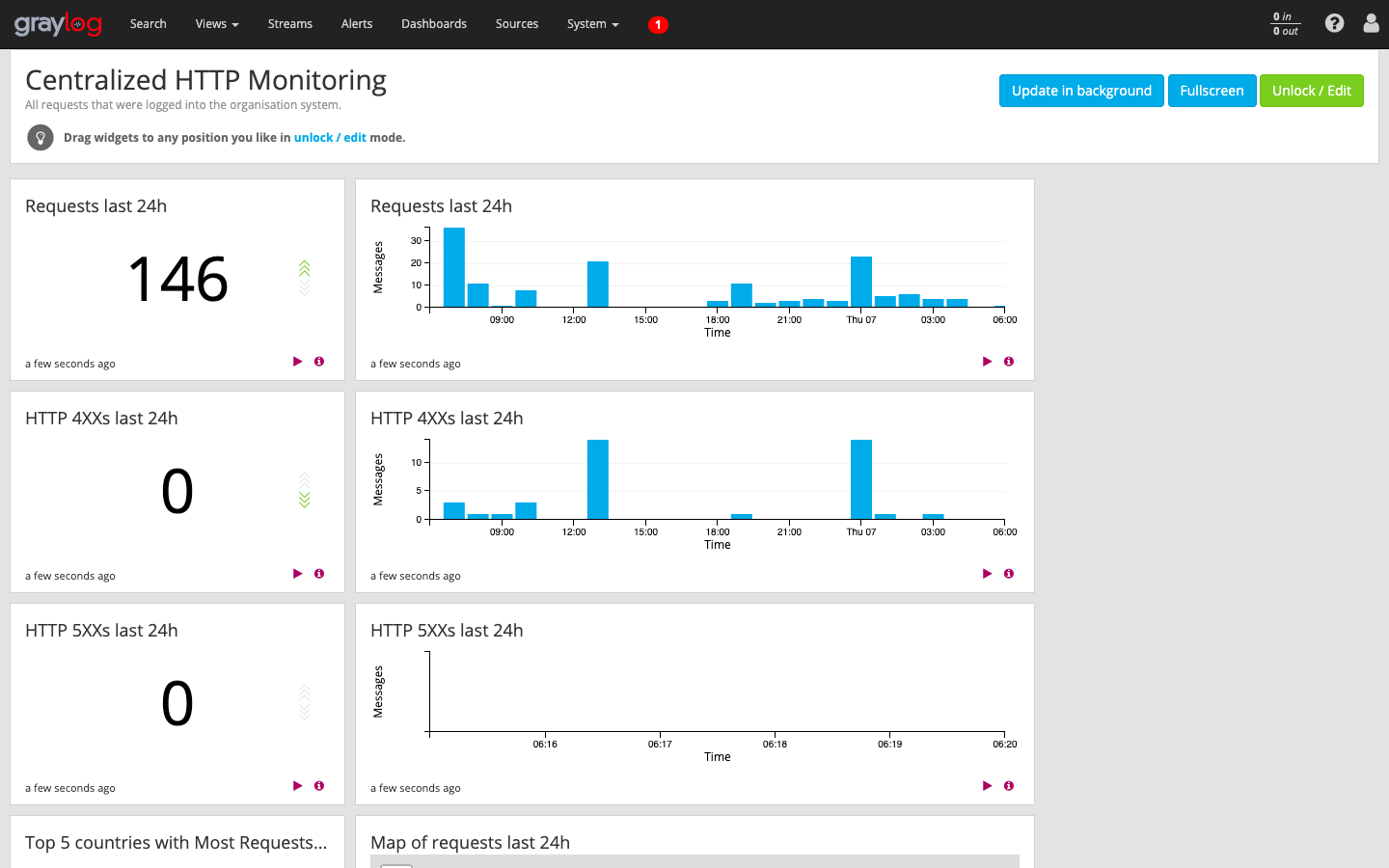1389x868 pixels.
Task: Expand the System dropdown menu
Action: pos(593,24)
